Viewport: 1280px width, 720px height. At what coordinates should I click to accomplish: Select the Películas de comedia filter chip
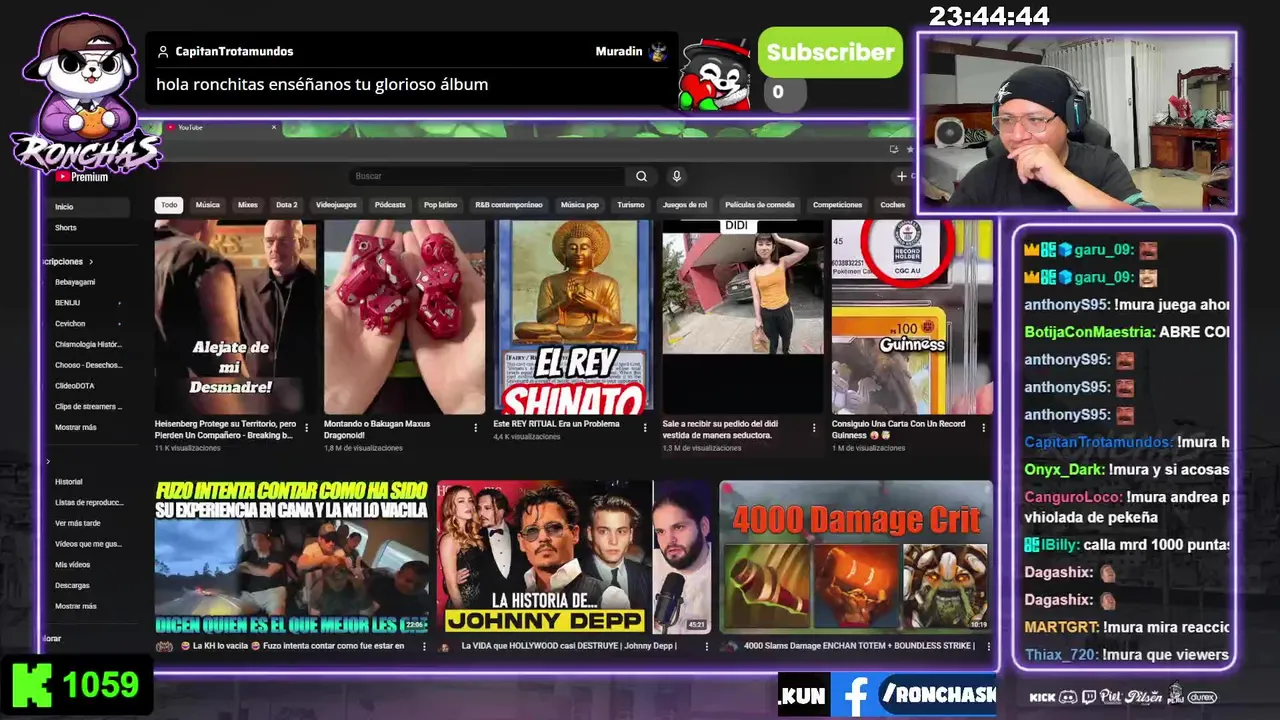(760, 205)
